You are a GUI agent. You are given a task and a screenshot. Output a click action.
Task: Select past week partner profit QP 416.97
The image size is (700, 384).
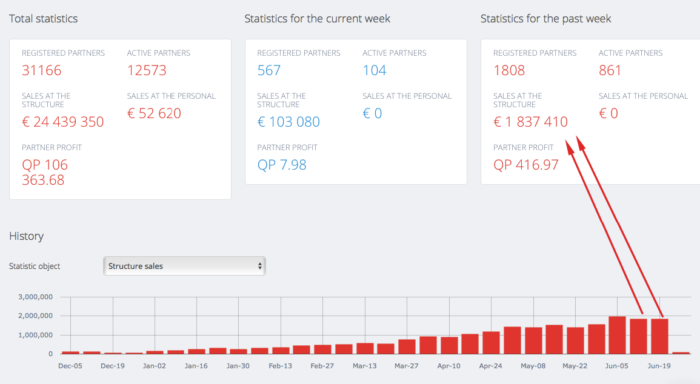pyautogui.click(x=525, y=165)
